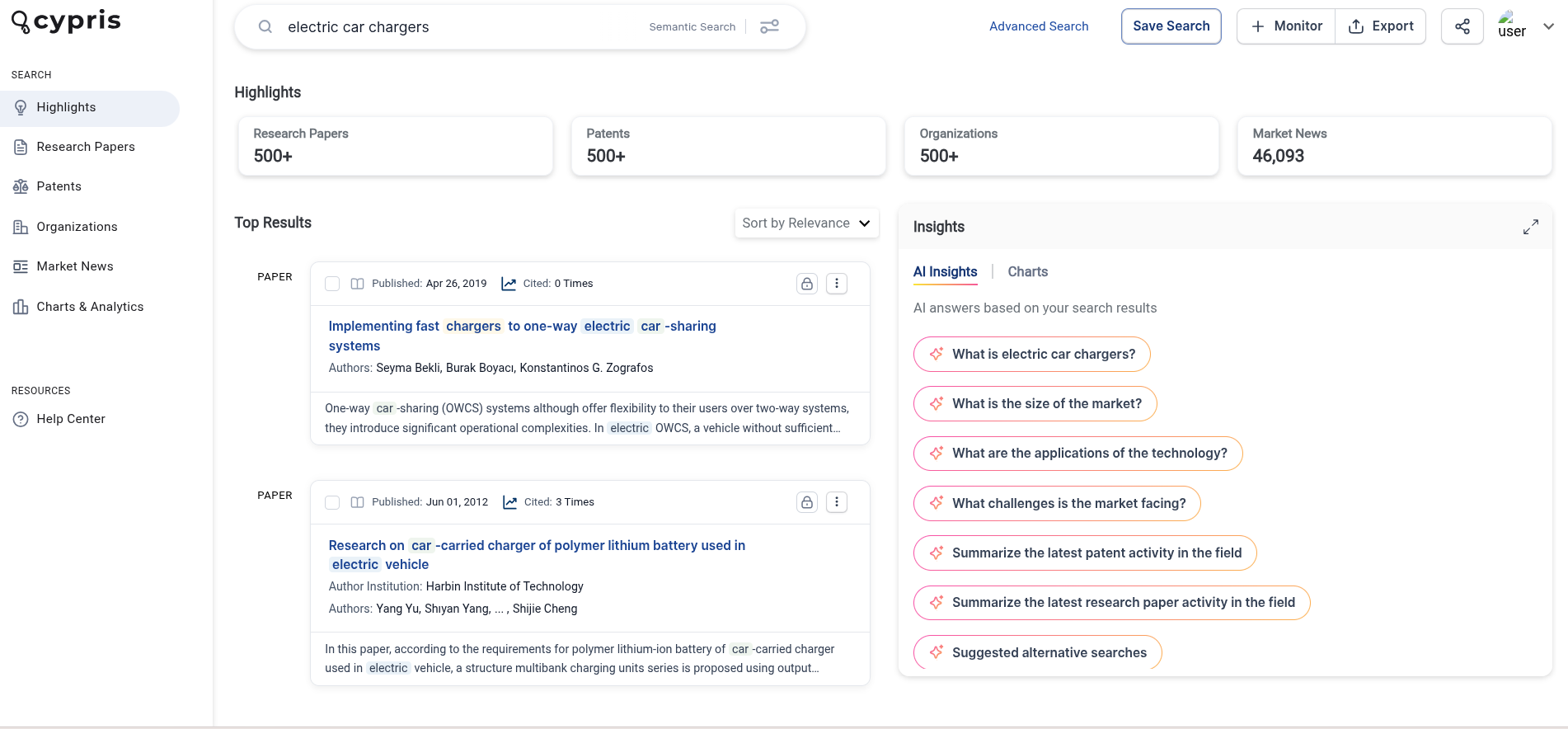
Task: Click book icon on Apr 26, 2019 paper
Action: pos(357,284)
